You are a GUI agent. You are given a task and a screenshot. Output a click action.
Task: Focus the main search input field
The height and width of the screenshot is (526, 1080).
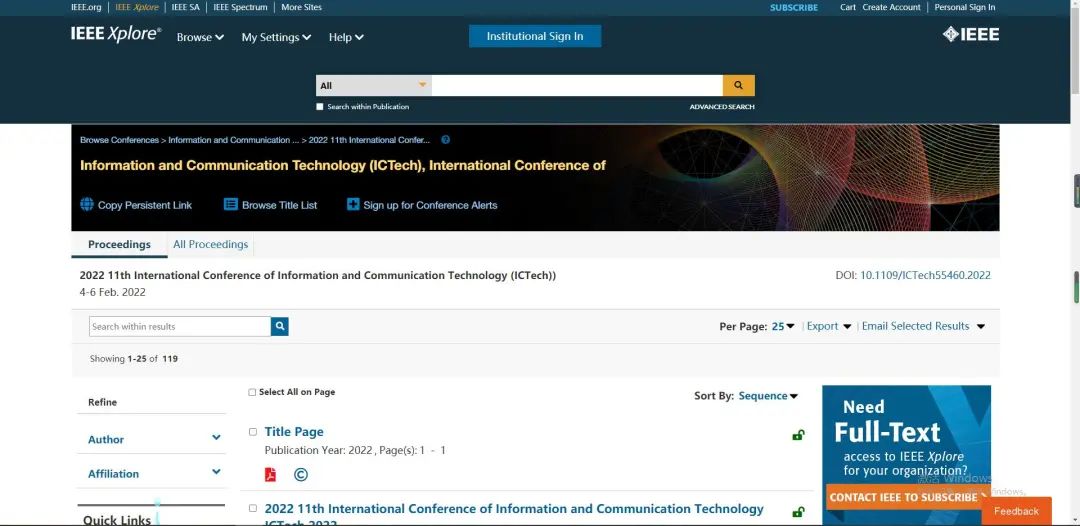(577, 85)
